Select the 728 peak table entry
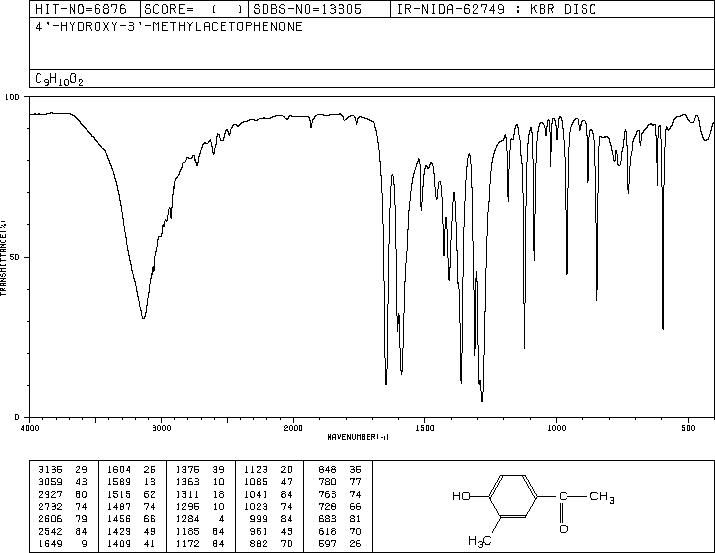Viewport: 715px width, 553px height. (x=340, y=506)
